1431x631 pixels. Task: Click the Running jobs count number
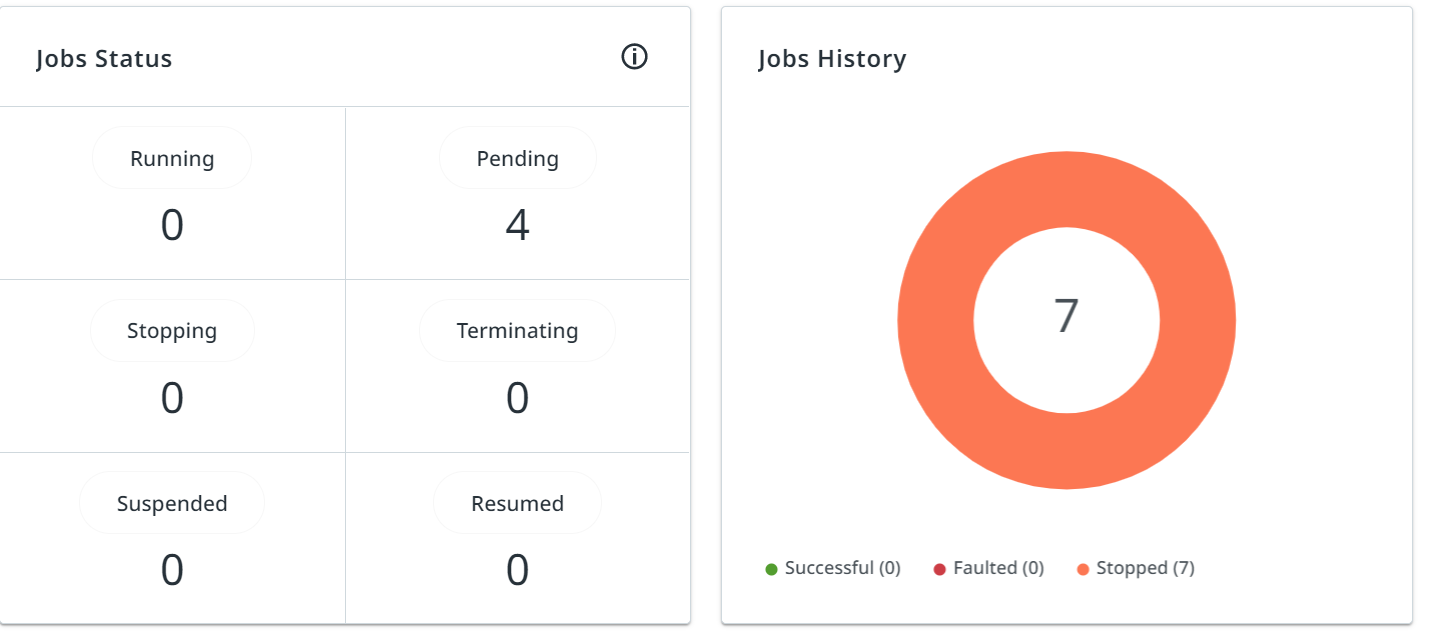pos(172,226)
